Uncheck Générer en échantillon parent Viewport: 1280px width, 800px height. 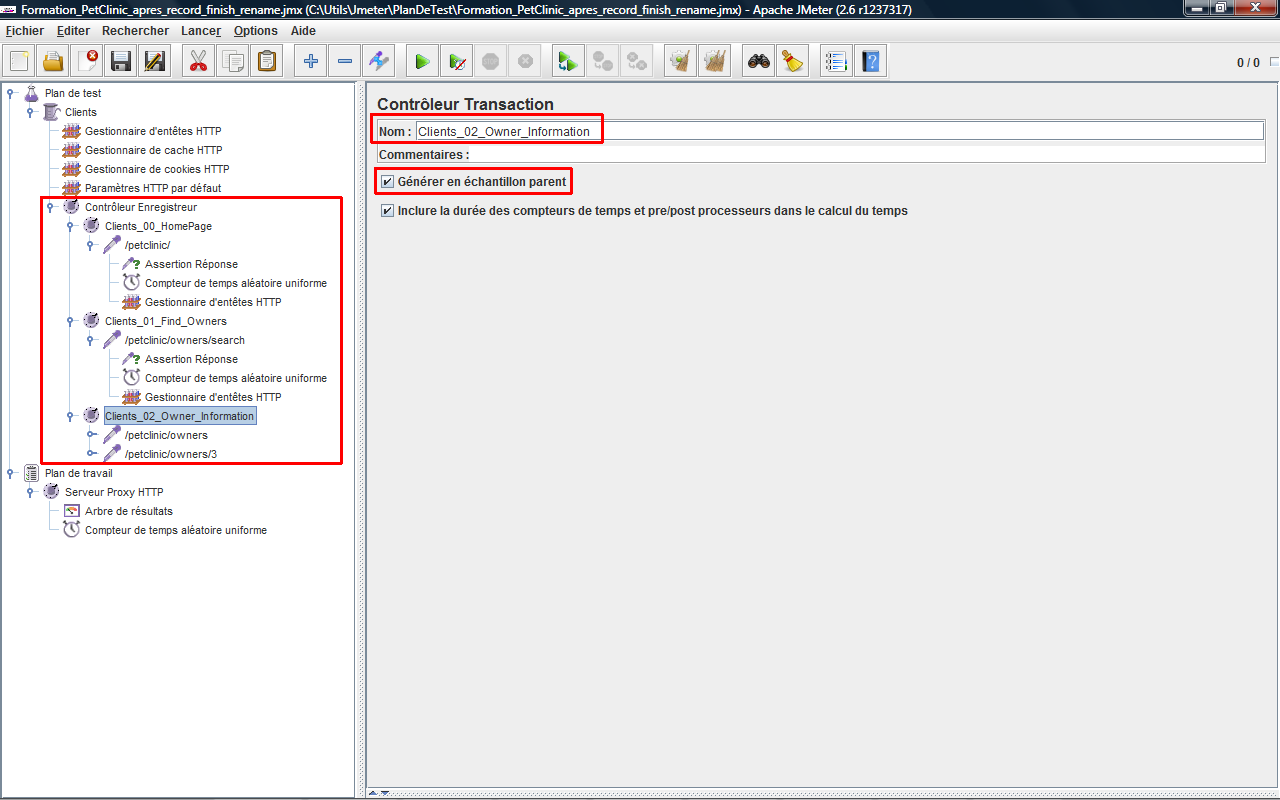(388, 182)
